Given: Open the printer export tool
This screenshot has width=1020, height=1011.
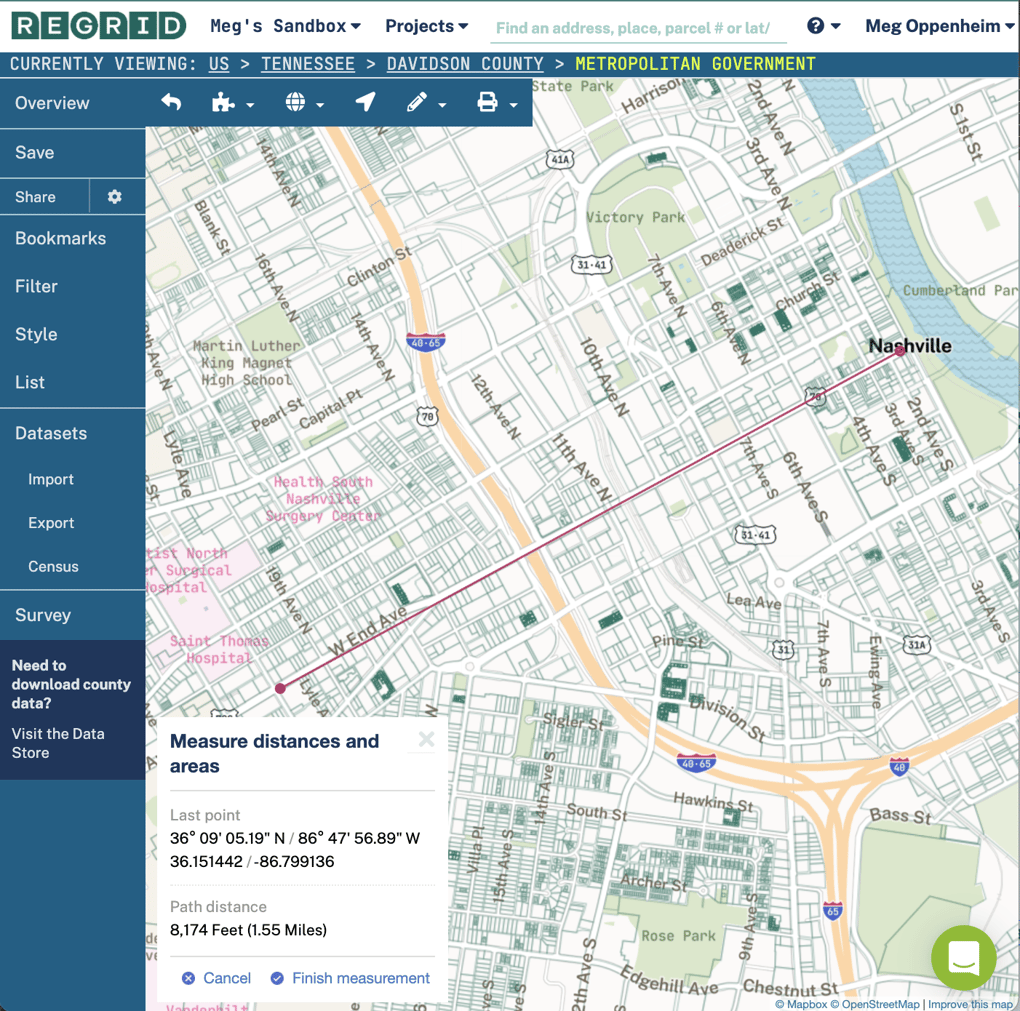Looking at the screenshot, I should pyautogui.click(x=489, y=101).
